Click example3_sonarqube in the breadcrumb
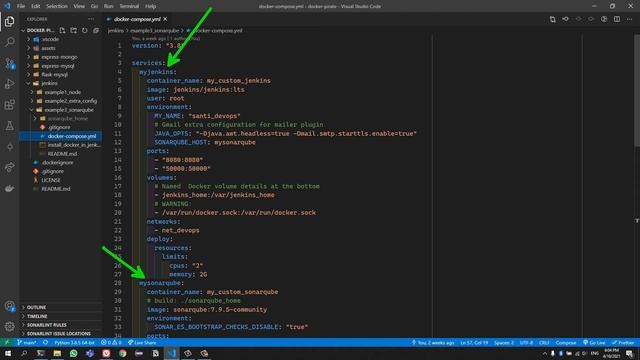Viewport: 640px width, 360px height. 154,31
